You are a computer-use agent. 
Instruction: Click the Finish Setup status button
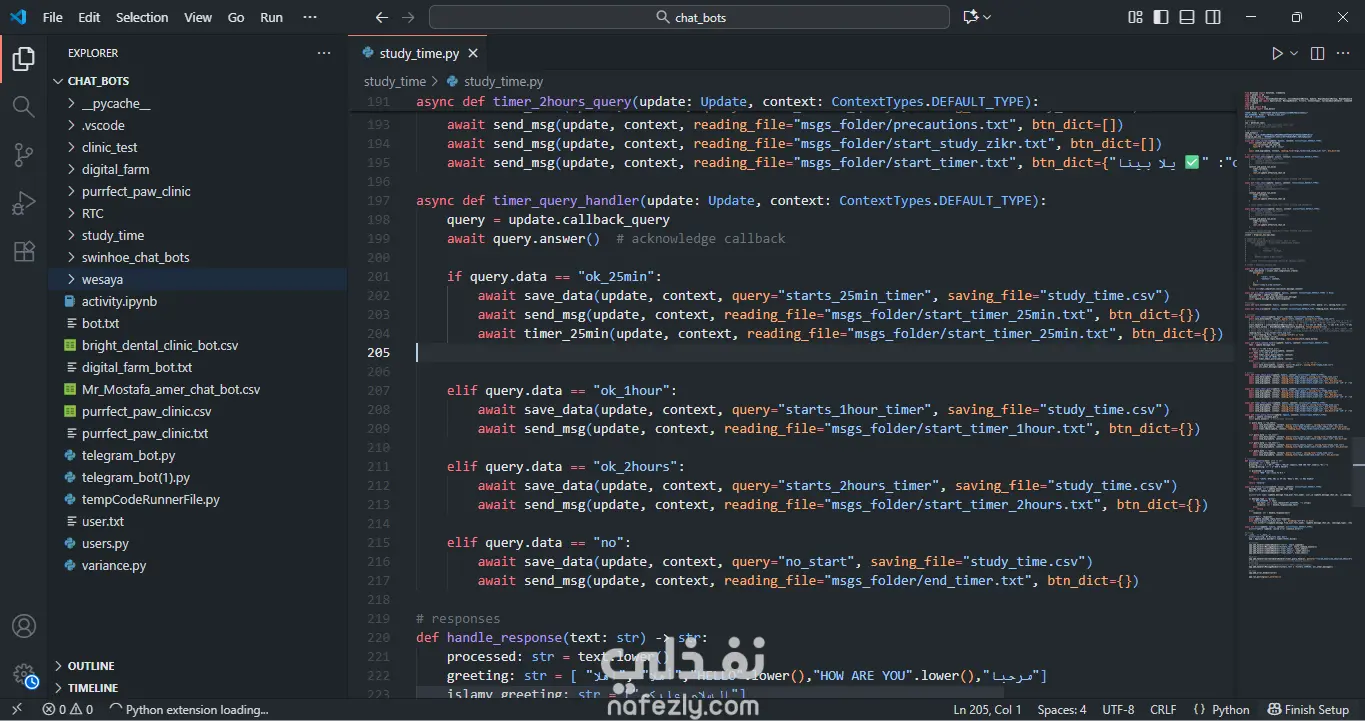pyautogui.click(x=1308, y=710)
